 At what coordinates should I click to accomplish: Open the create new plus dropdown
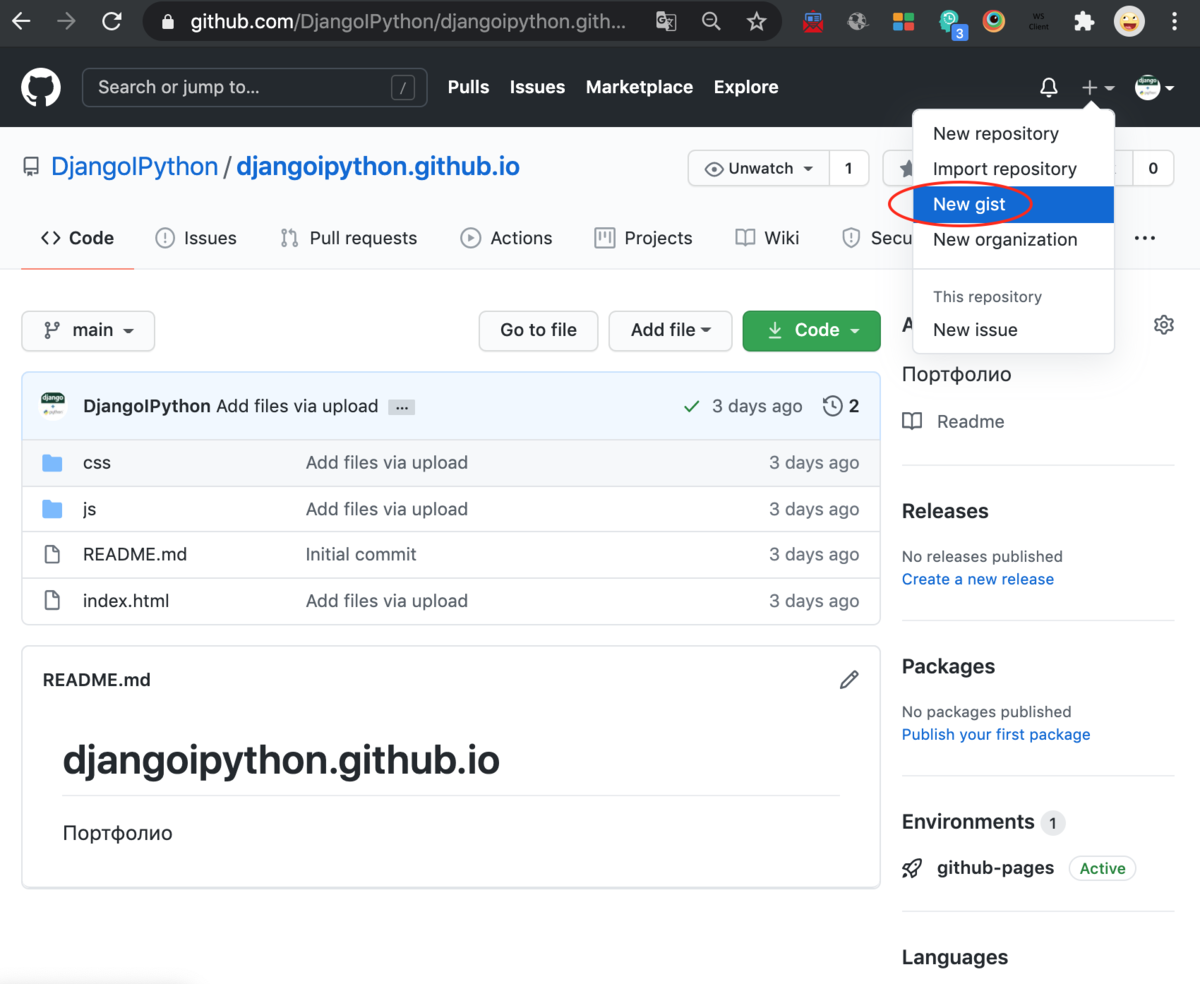tap(1097, 88)
